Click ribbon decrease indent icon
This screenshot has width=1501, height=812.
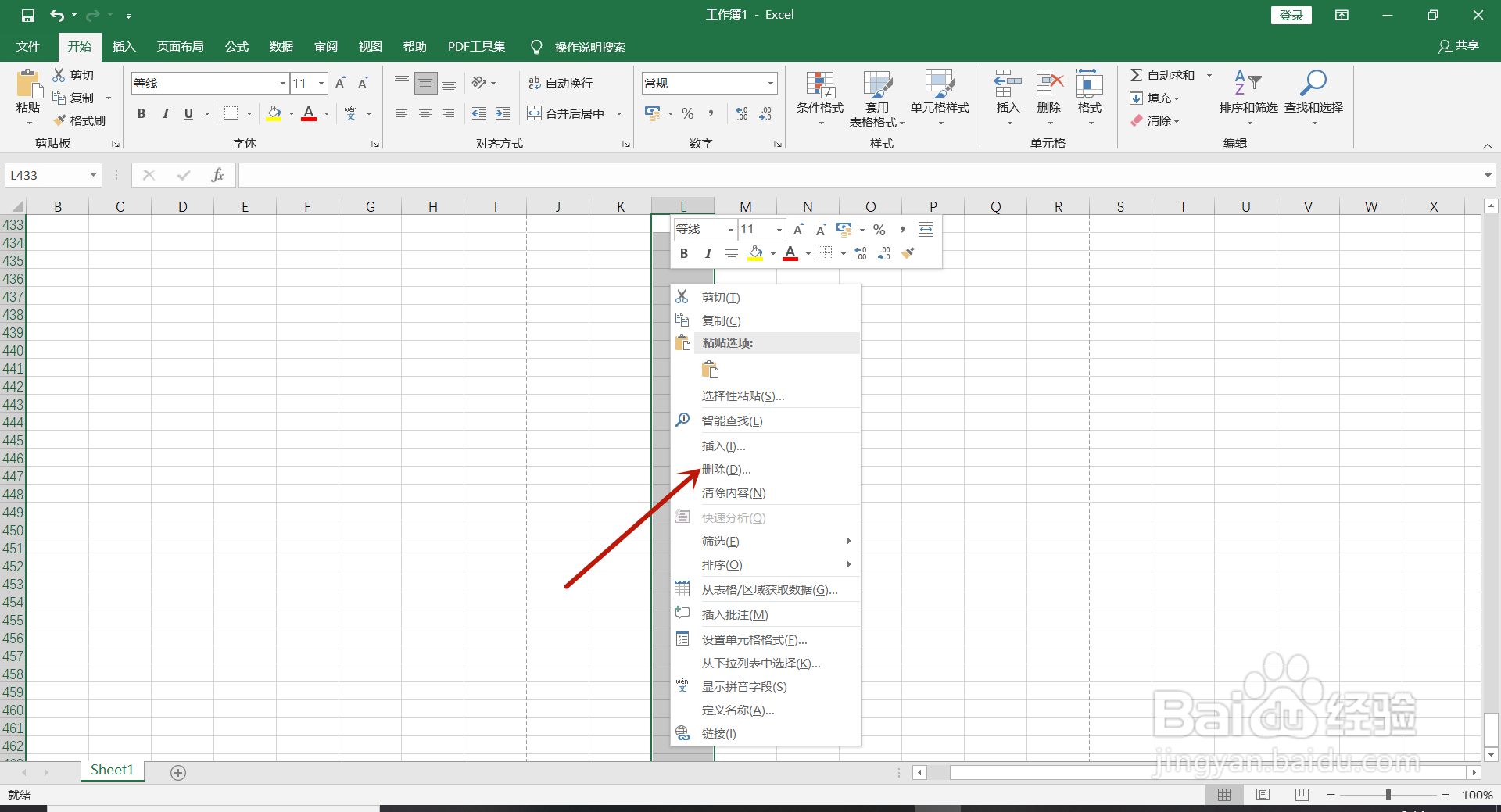479,113
